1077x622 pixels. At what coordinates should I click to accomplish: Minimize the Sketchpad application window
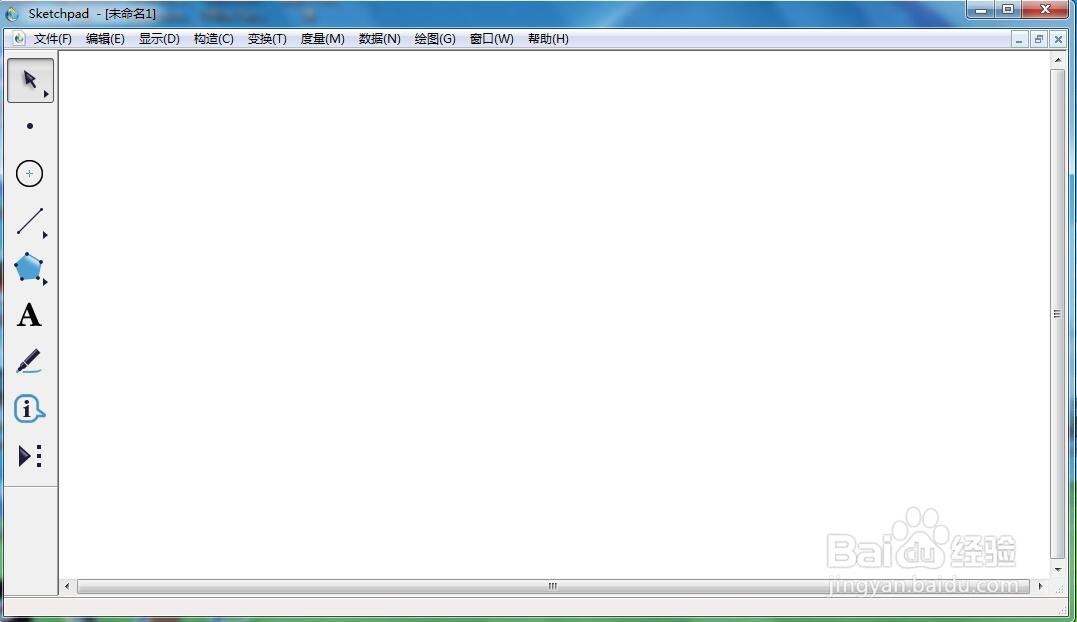click(x=981, y=10)
